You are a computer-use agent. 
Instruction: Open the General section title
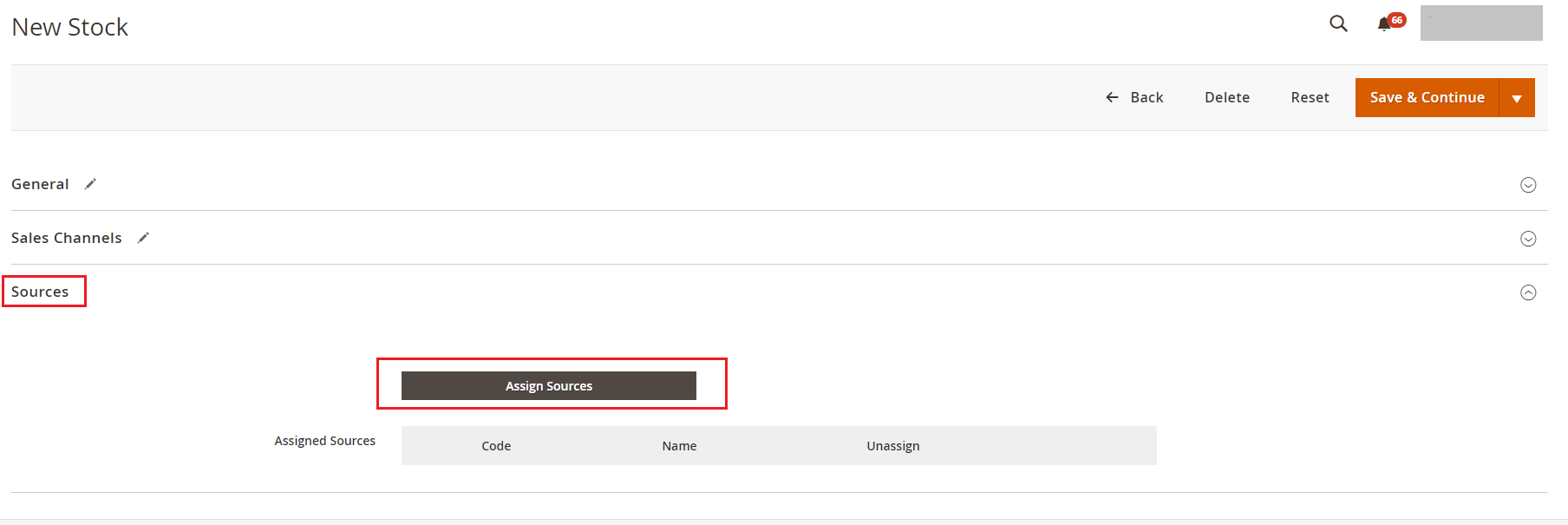40,184
